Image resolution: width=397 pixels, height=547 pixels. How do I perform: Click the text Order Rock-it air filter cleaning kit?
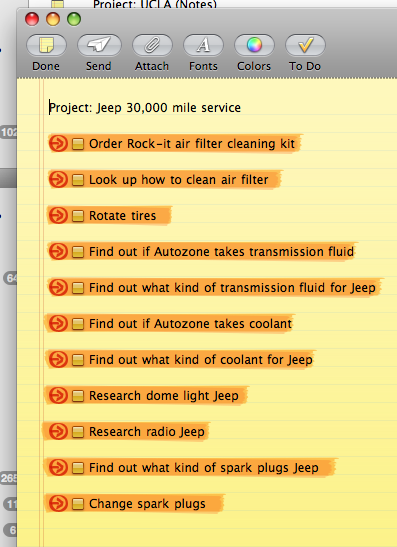192,143
